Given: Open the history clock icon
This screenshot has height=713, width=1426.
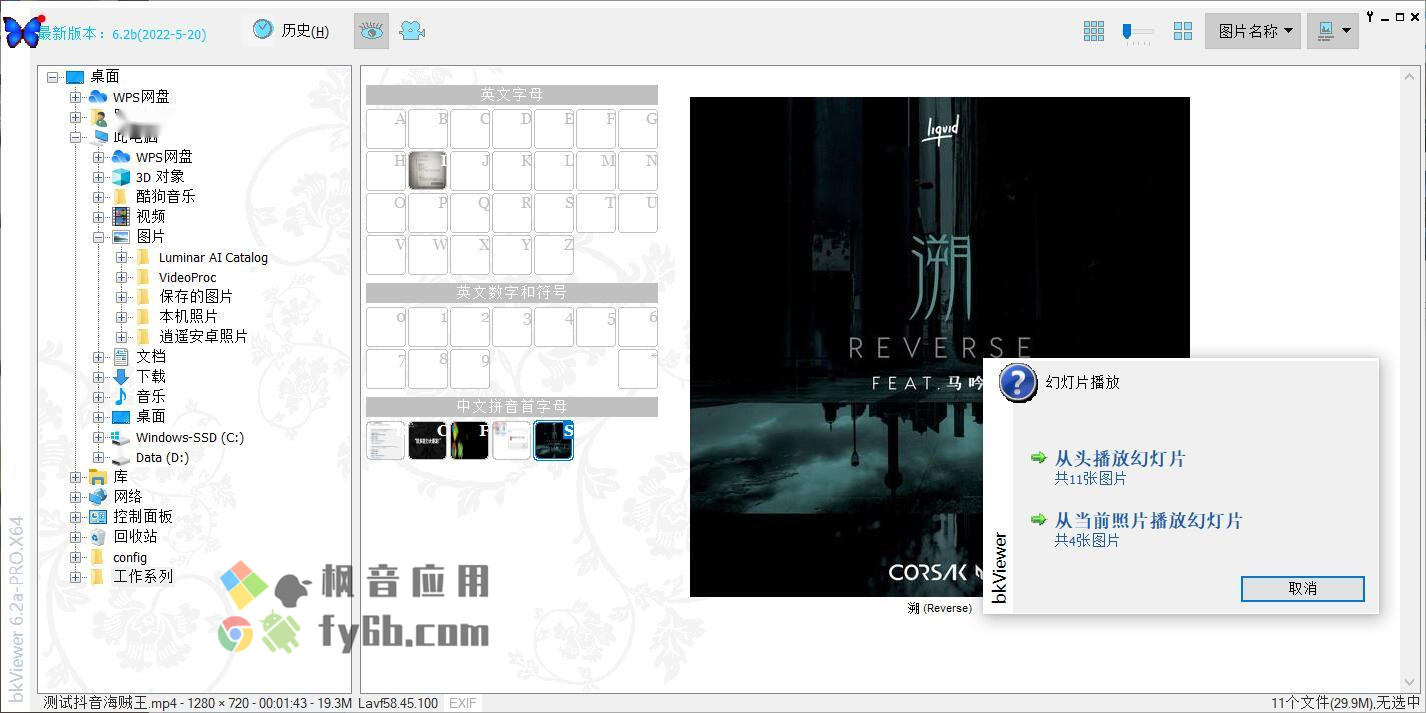Looking at the screenshot, I should (263, 30).
